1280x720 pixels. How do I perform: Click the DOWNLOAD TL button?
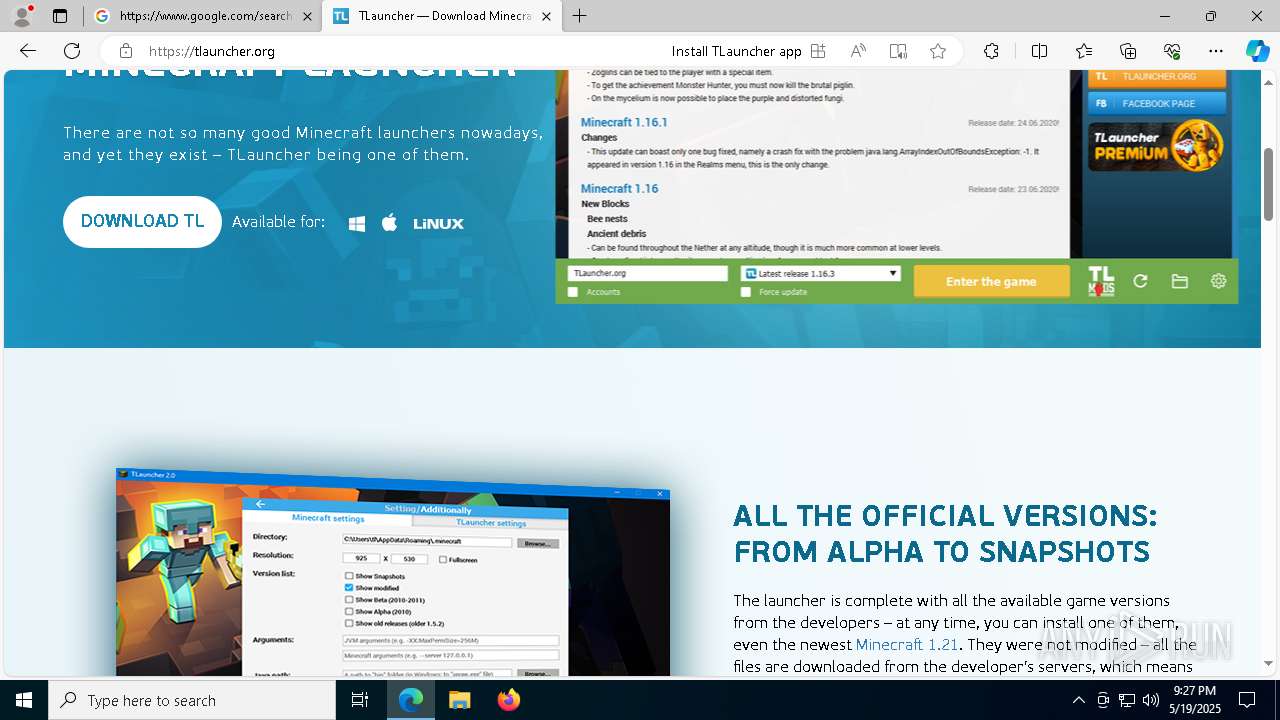(x=142, y=222)
